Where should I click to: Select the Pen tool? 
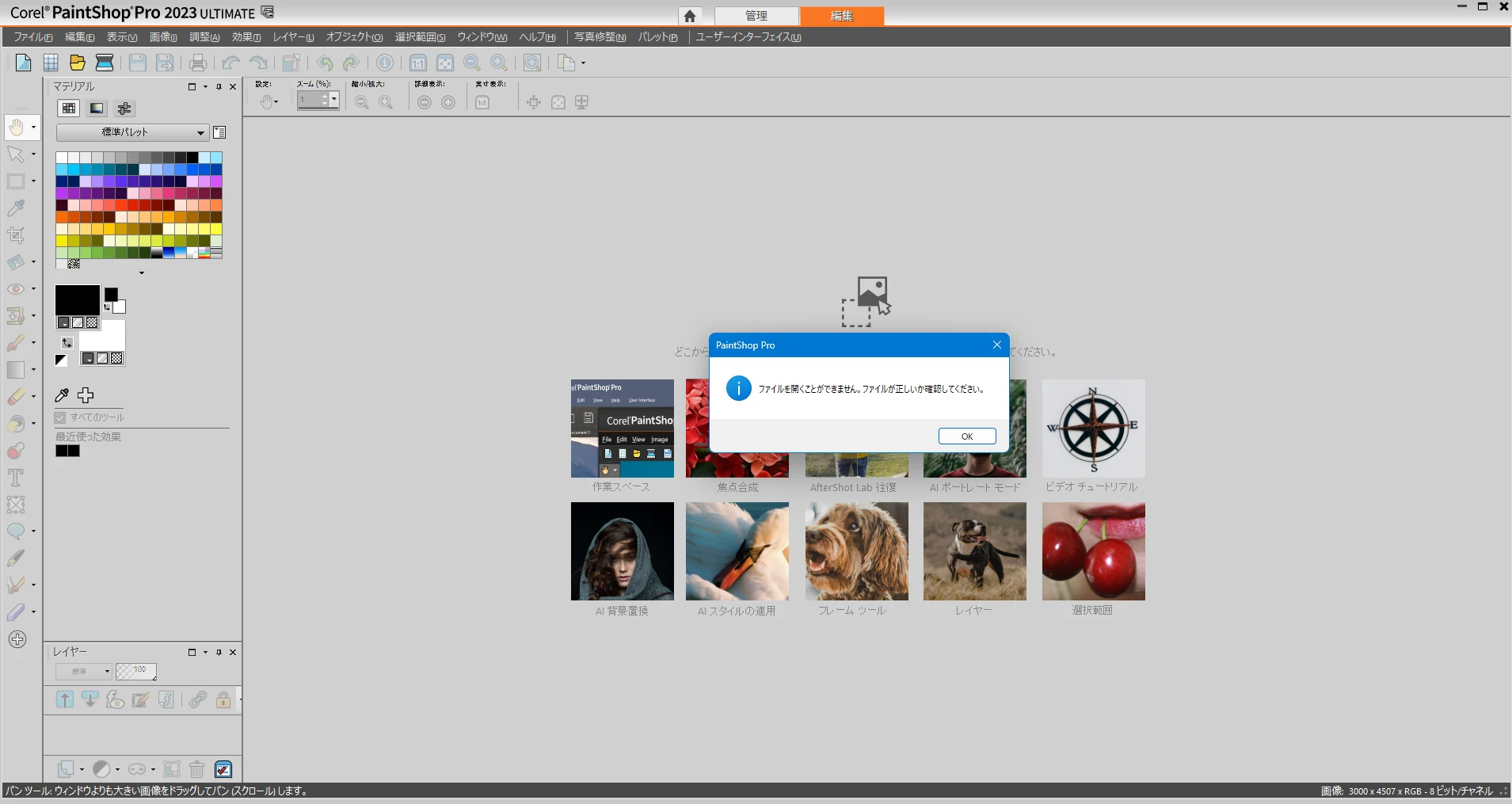16,558
